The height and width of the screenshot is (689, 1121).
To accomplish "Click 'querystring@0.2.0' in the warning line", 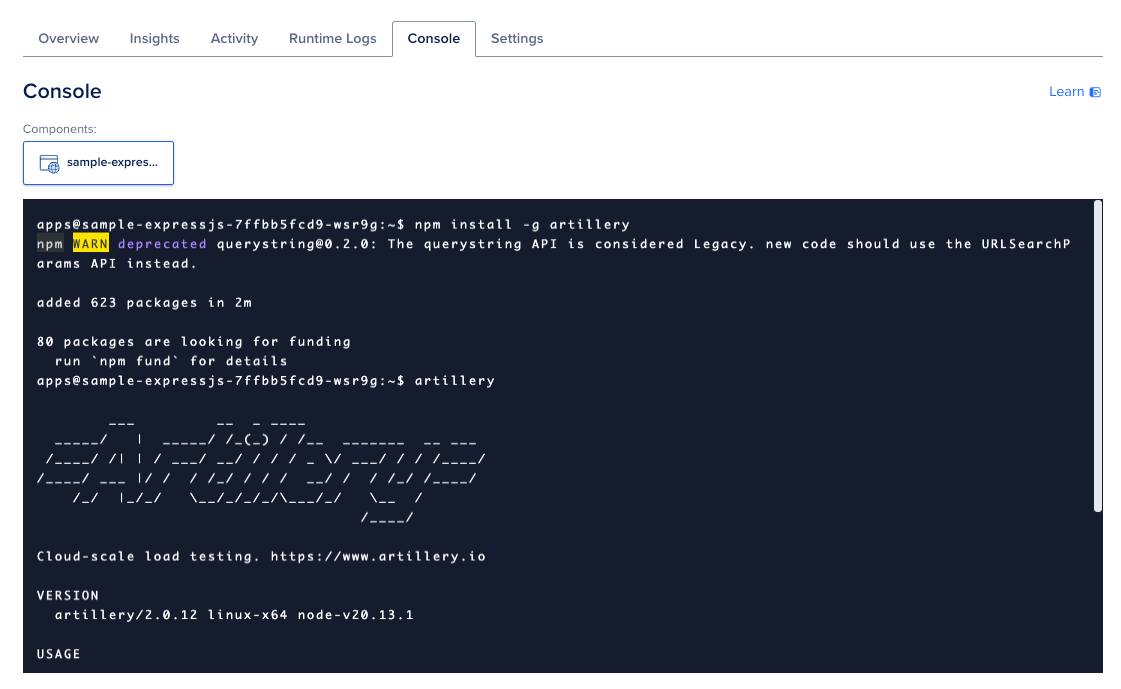I will (297, 244).
